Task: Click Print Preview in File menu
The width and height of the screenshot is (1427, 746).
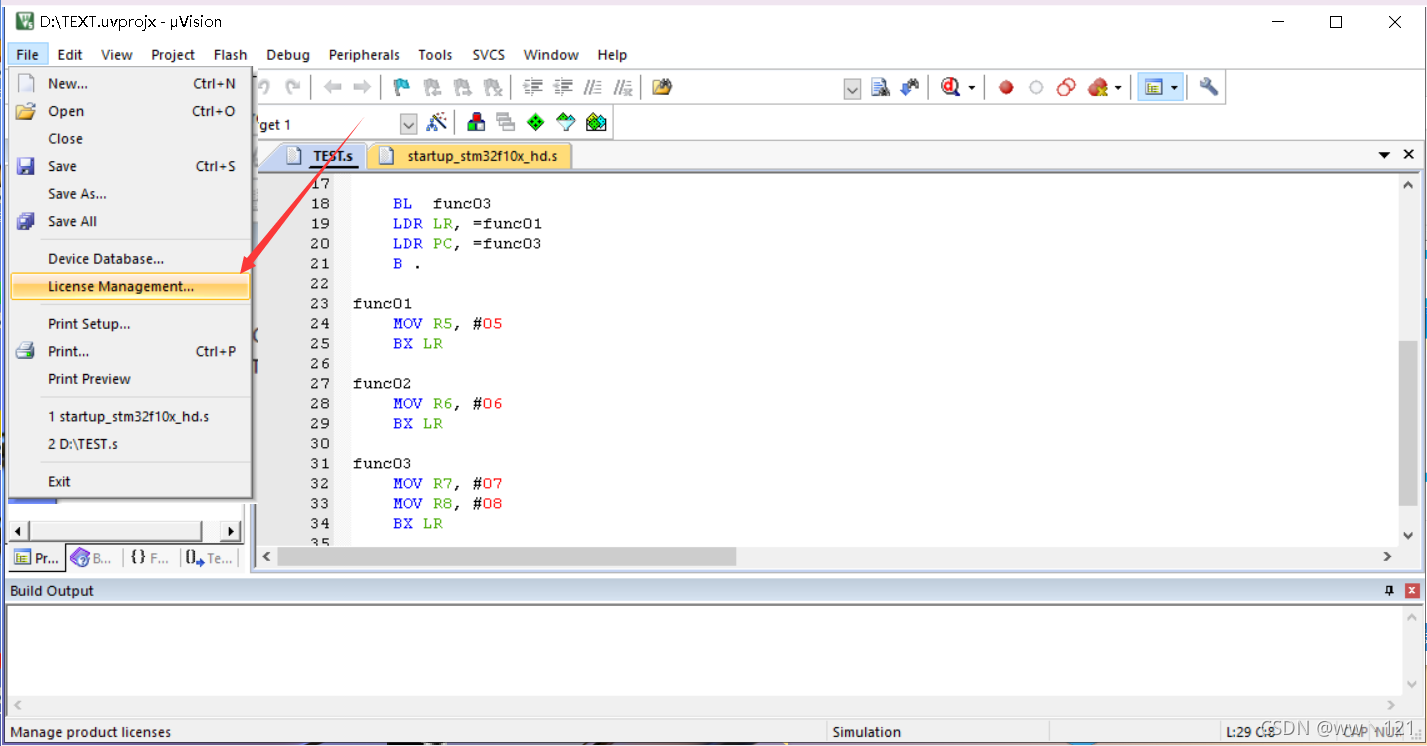Action: [x=129, y=379]
